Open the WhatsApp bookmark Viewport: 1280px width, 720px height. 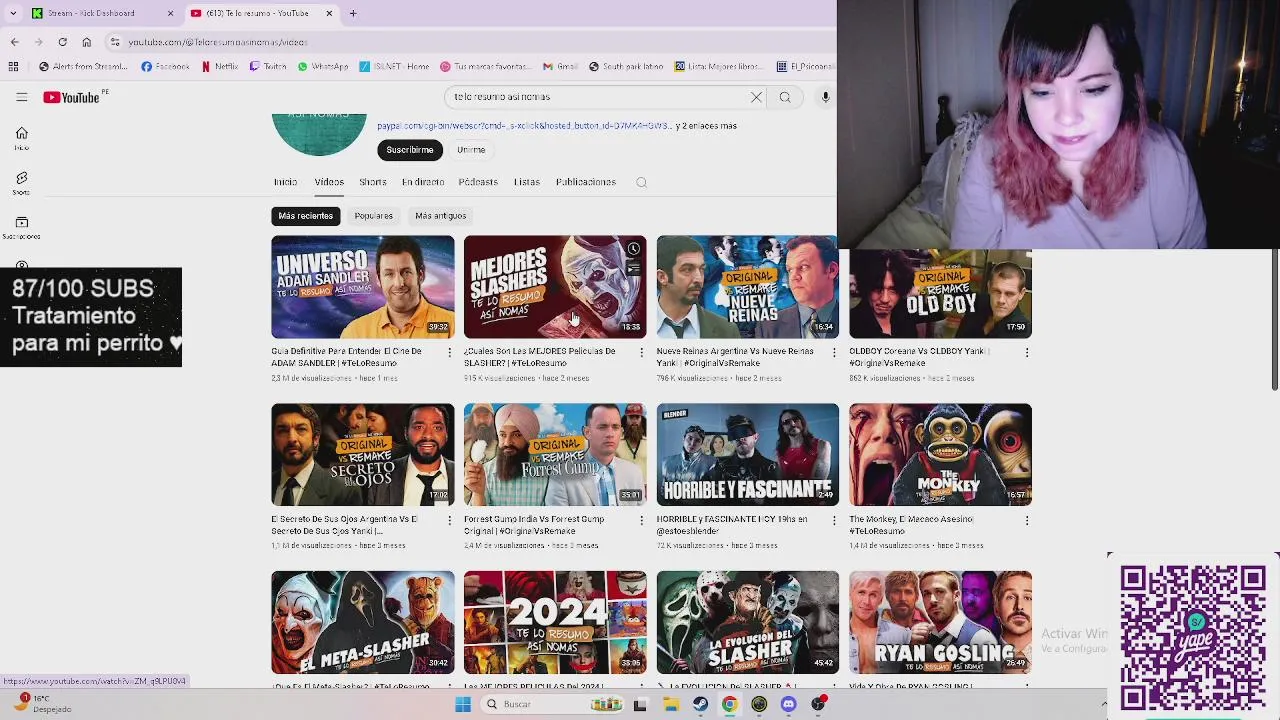pyautogui.click(x=323, y=67)
